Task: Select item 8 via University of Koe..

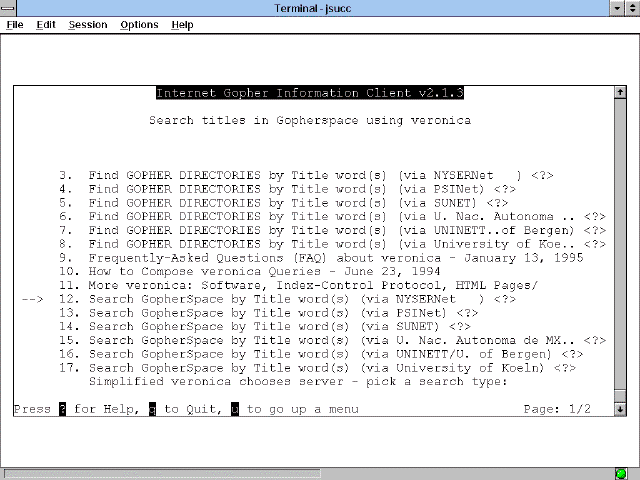Action: 332,244
